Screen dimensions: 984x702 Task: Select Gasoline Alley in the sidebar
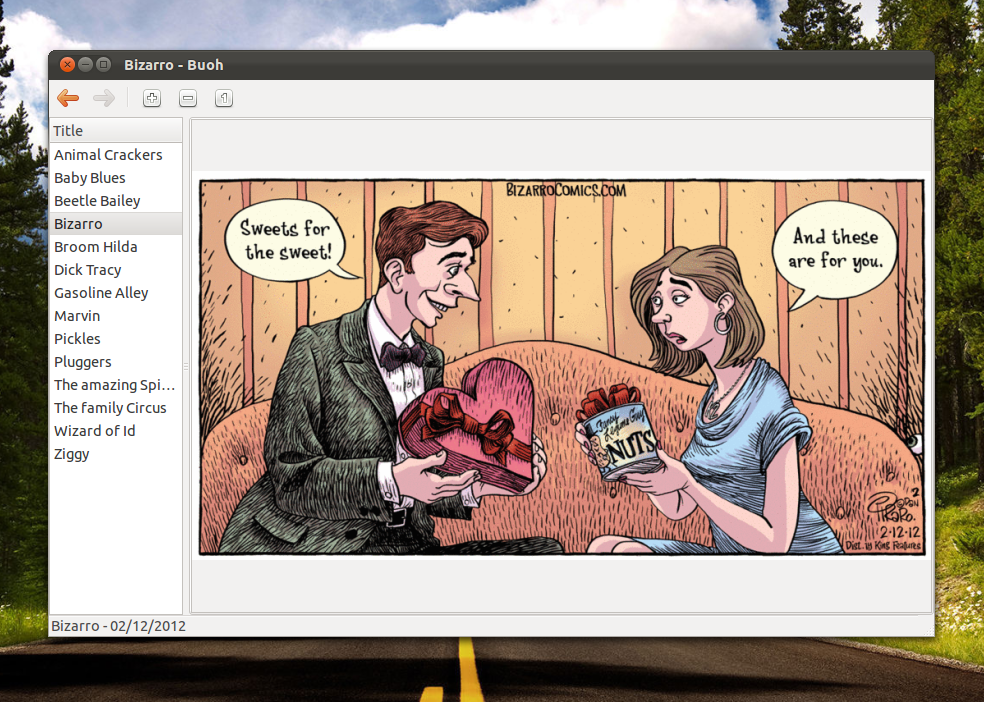click(x=116, y=293)
